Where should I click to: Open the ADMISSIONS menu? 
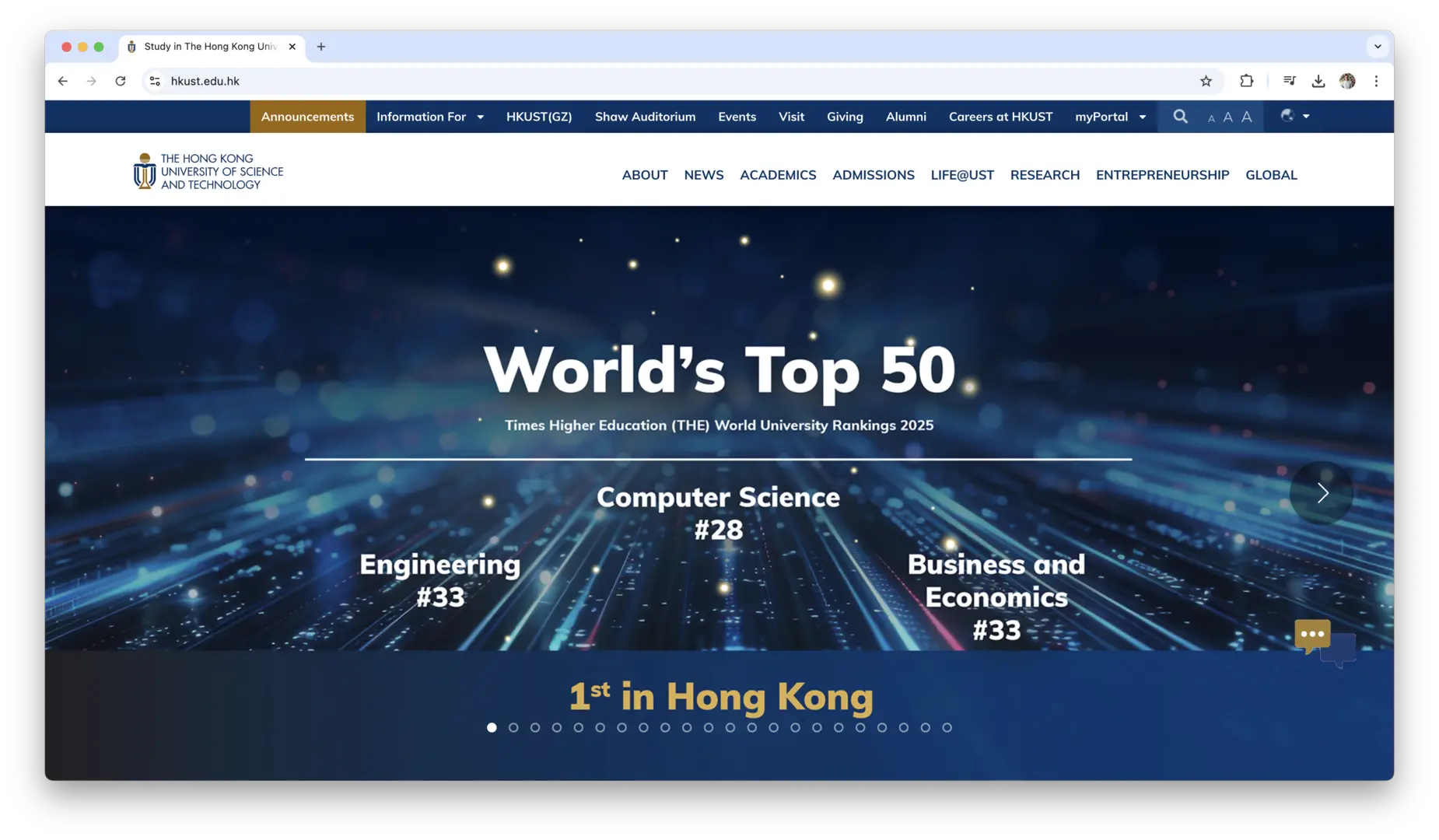click(874, 175)
